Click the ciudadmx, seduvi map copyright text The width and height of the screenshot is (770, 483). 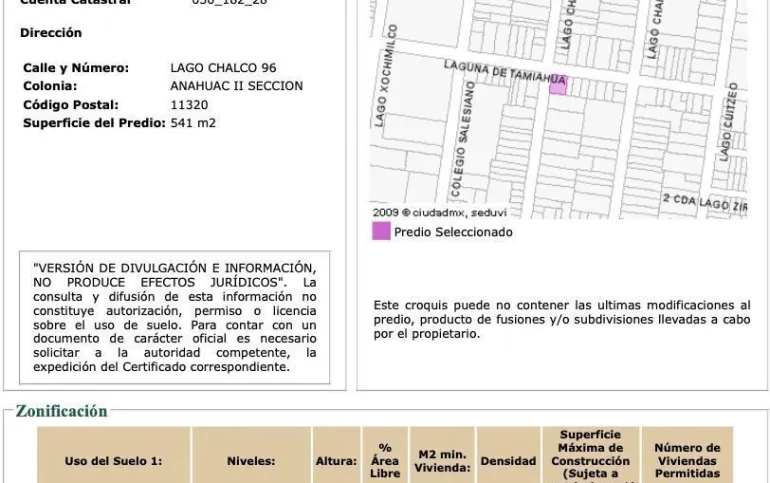click(x=440, y=212)
